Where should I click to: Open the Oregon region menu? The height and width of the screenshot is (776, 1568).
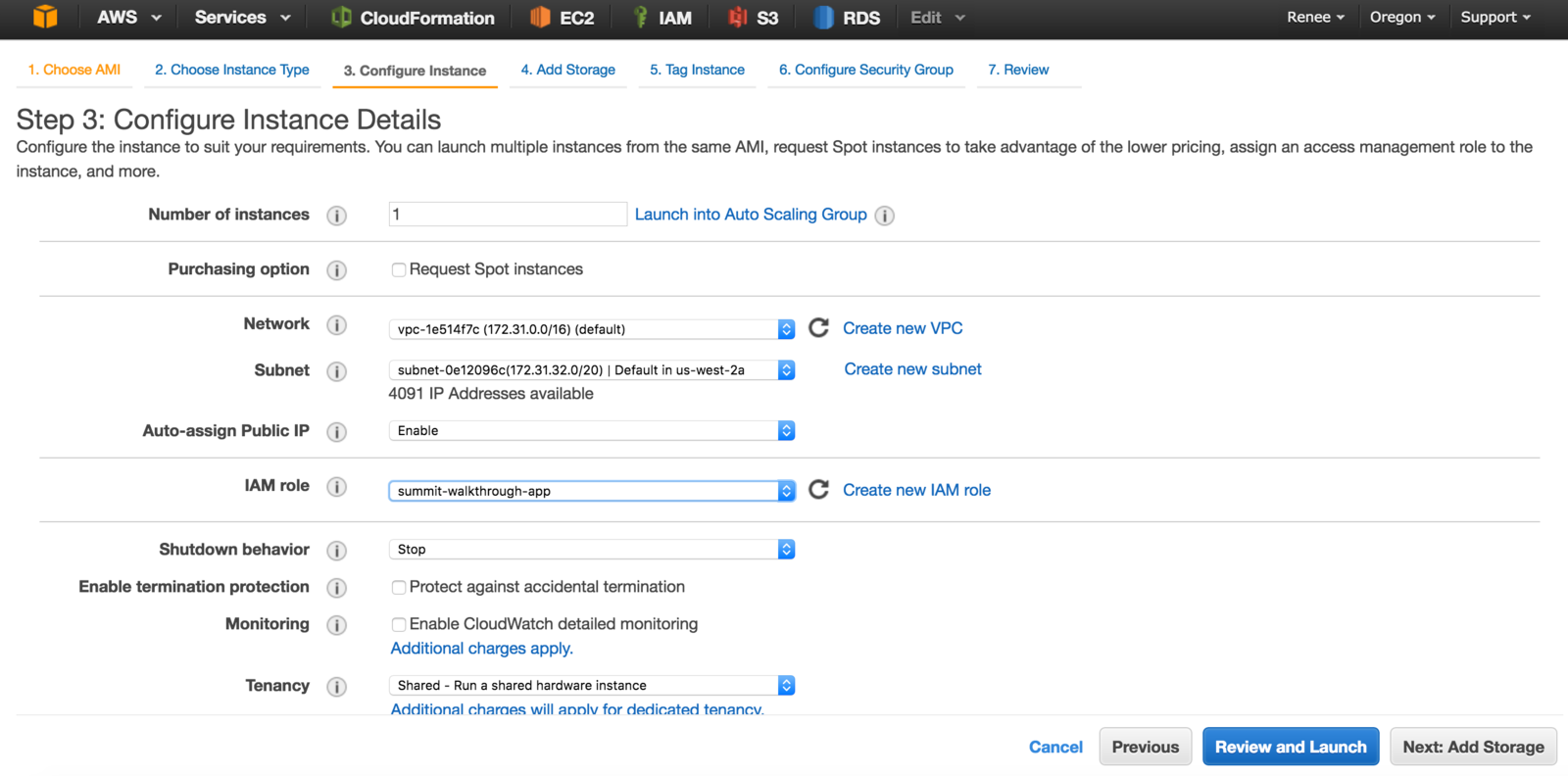1402,18
